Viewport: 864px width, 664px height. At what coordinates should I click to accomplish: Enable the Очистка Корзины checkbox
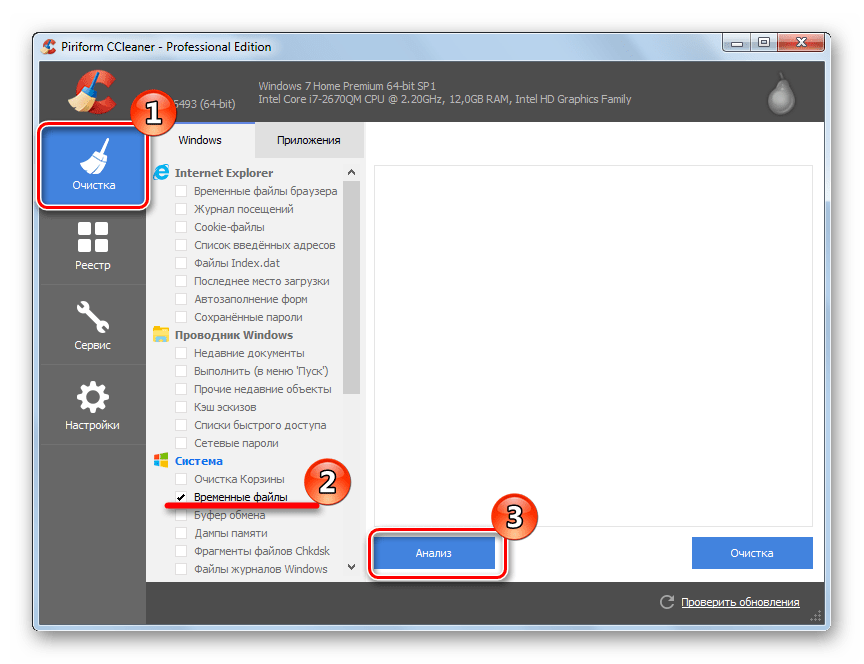[181, 479]
